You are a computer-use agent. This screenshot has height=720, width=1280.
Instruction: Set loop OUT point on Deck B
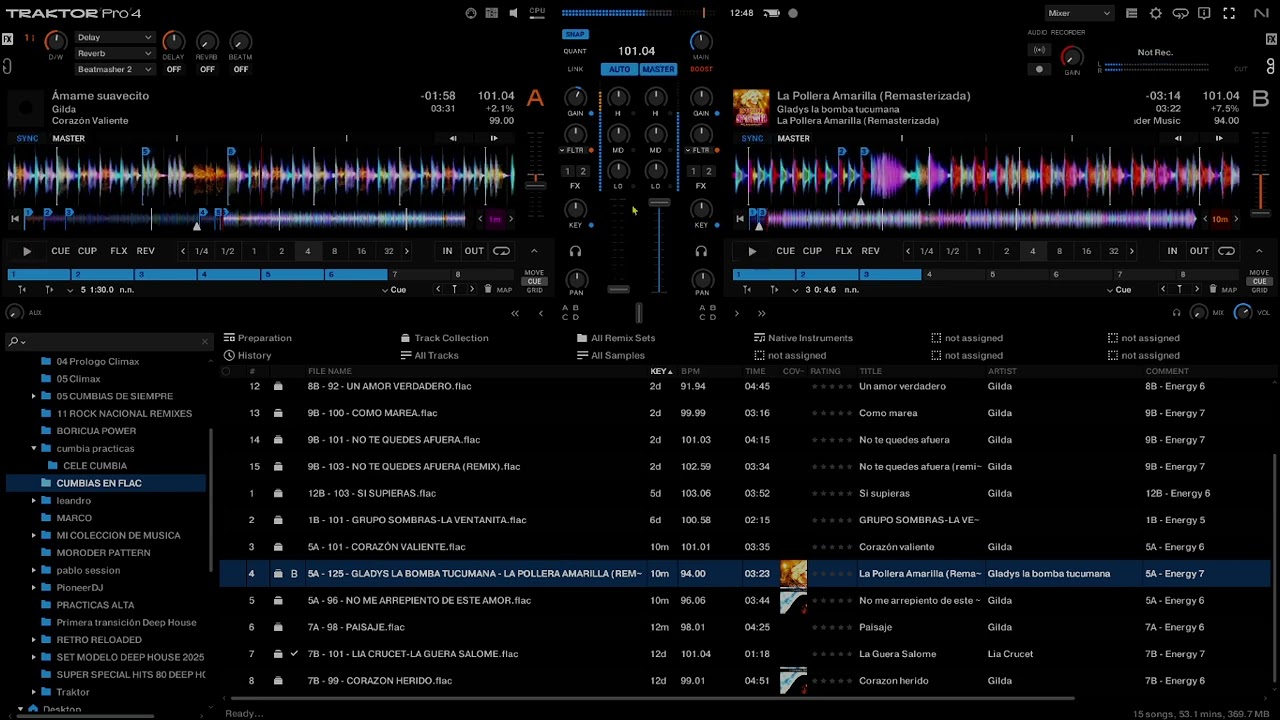(1199, 251)
